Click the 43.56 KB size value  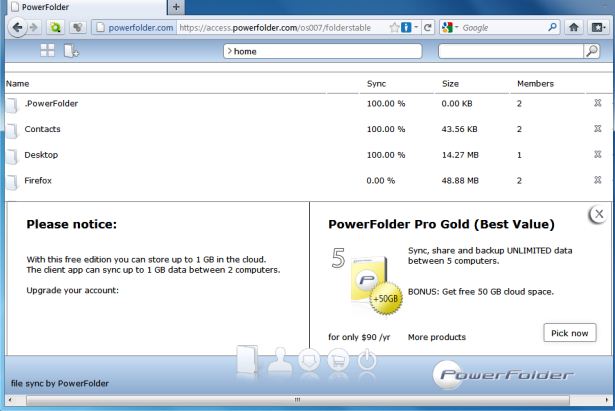(459, 129)
